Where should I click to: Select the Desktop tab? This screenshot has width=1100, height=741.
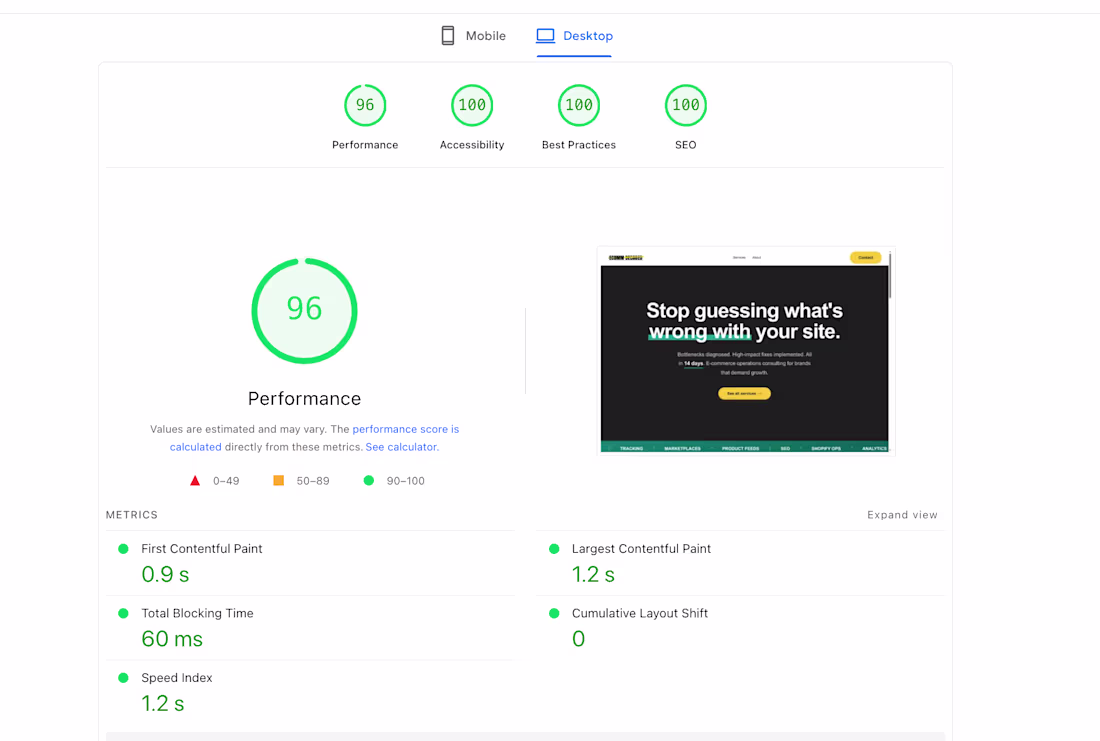coord(574,36)
